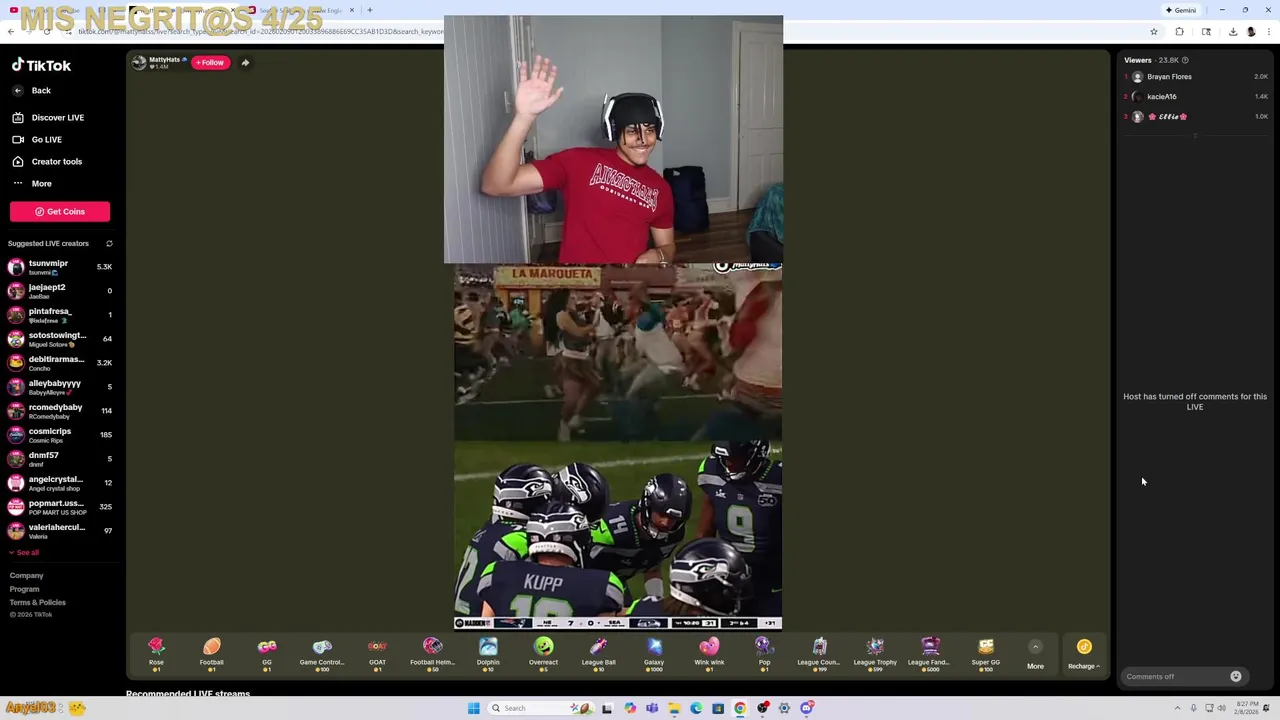
Task: Show hidden system tray icons
Action: click(1177, 708)
